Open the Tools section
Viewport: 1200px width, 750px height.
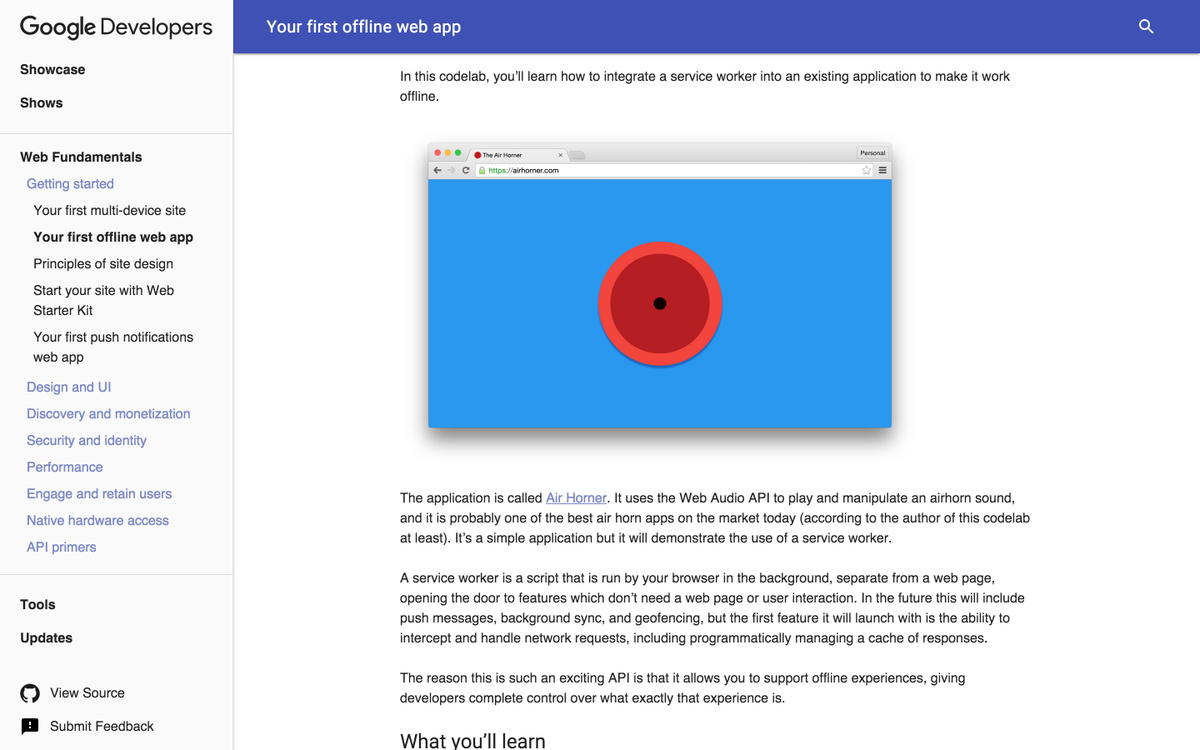coord(37,604)
